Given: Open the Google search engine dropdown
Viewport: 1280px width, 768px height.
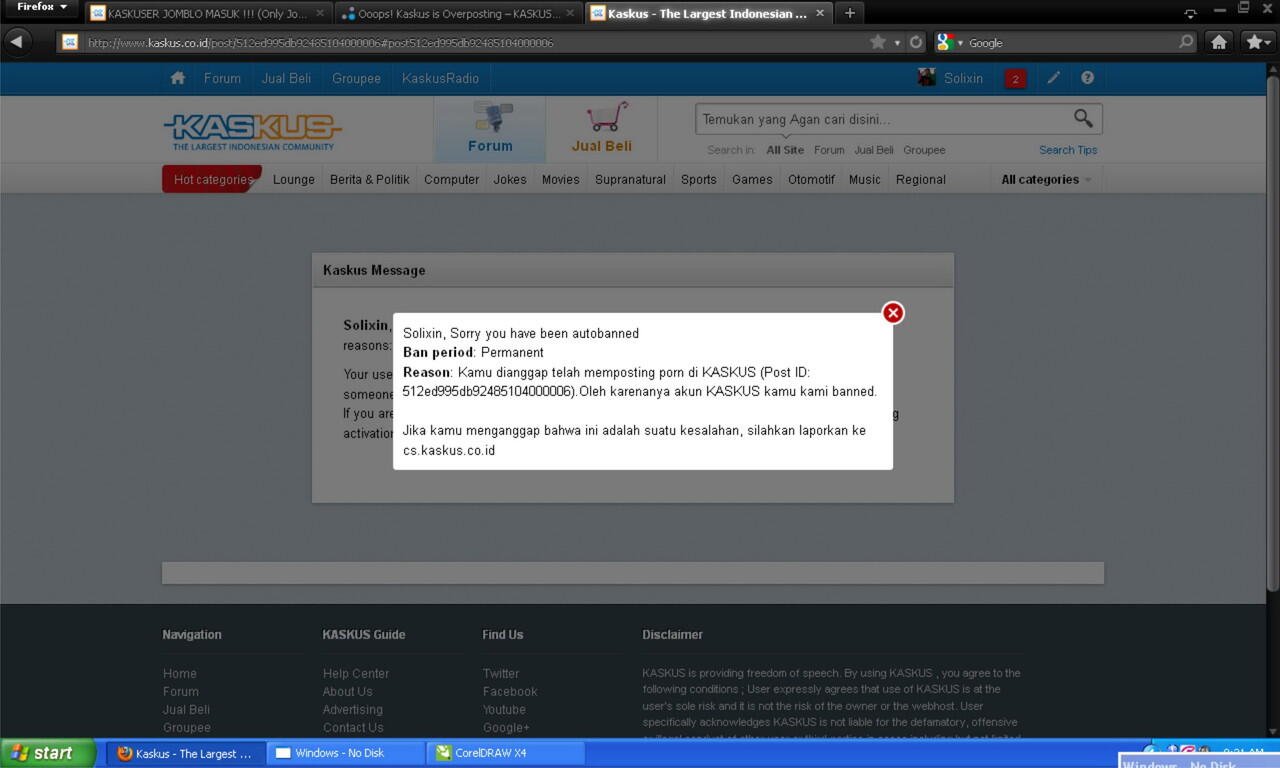Looking at the screenshot, I should 950,42.
